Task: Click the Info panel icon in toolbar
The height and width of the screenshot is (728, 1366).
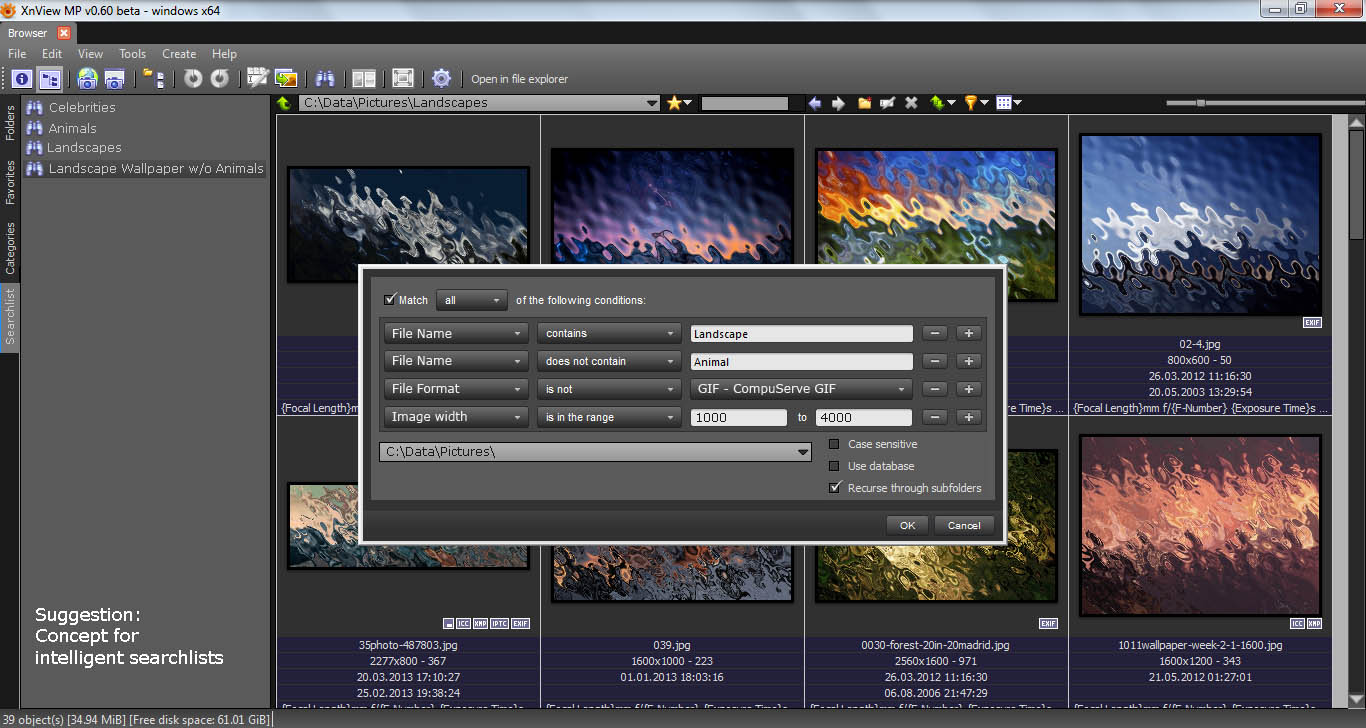Action: click(x=22, y=79)
